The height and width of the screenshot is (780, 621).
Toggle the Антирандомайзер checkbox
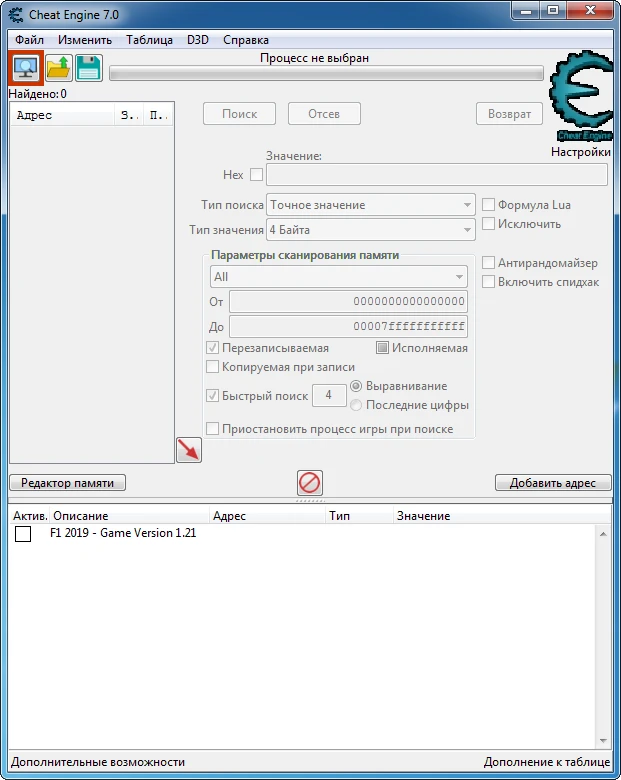488,263
